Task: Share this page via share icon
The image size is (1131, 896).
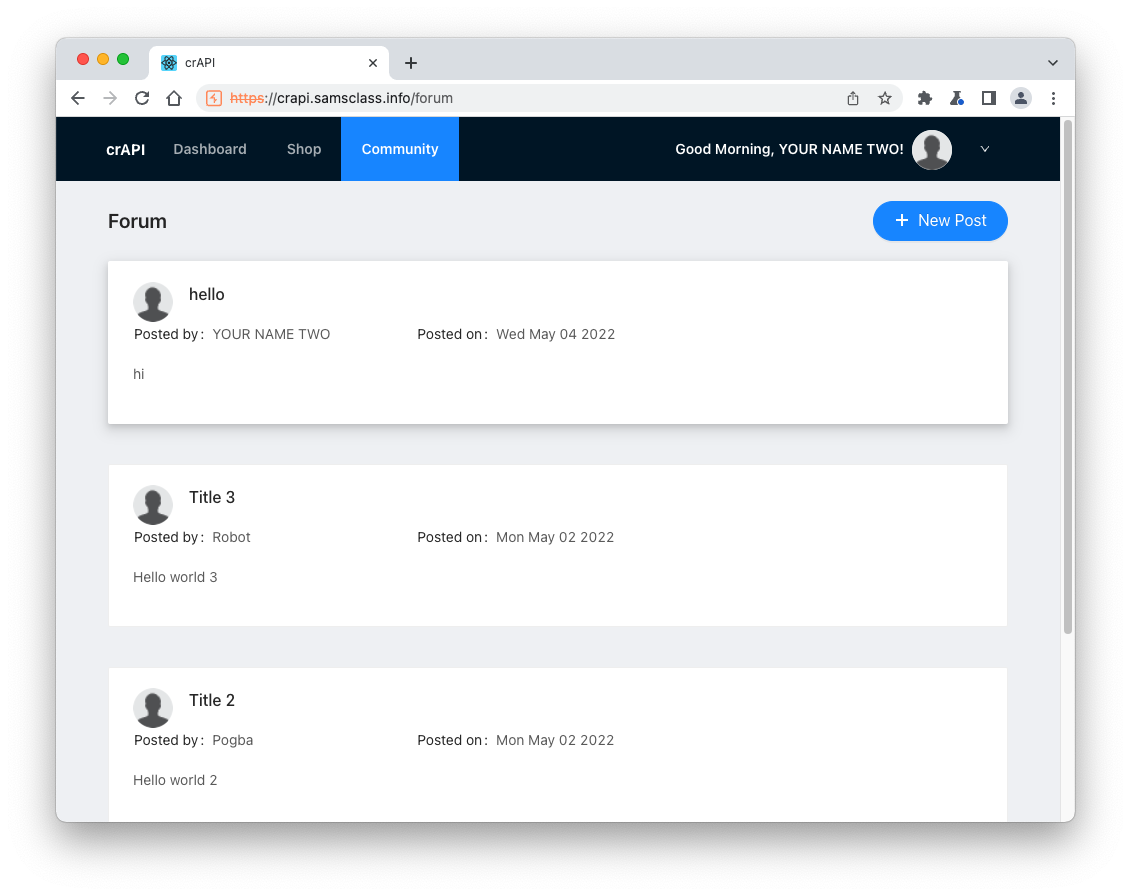Action: click(853, 98)
